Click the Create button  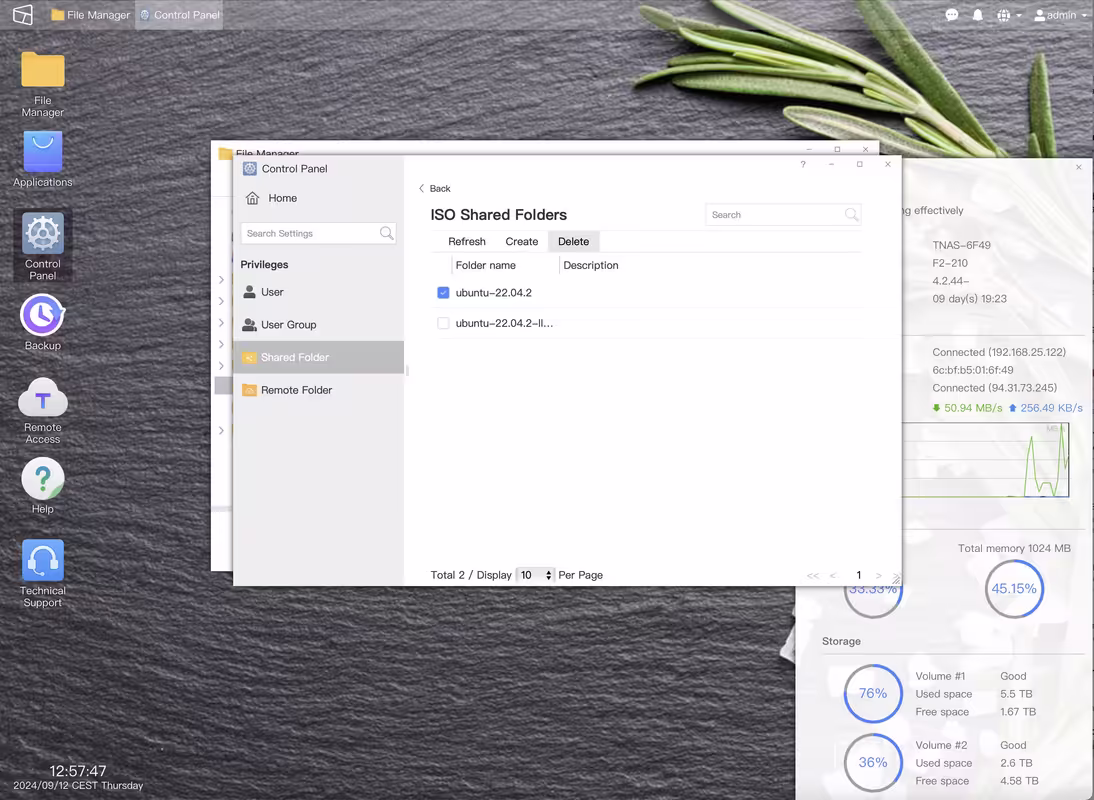point(521,241)
